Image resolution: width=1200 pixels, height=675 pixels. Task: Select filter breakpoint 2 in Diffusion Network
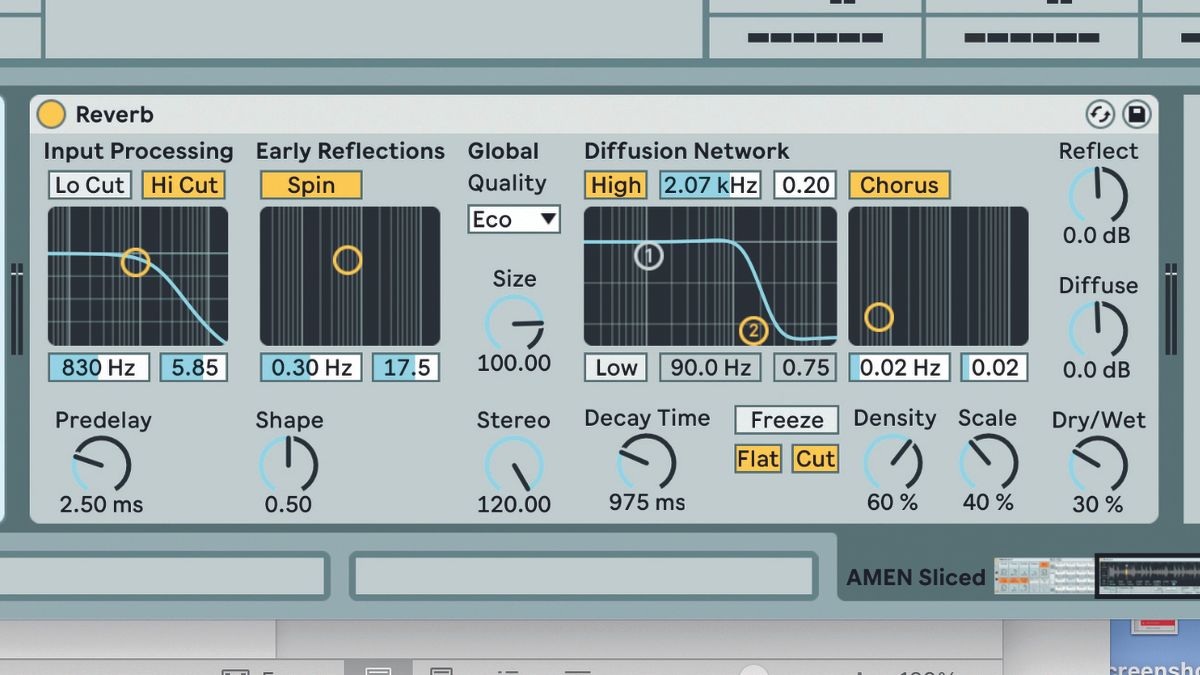tap(753, 330)
